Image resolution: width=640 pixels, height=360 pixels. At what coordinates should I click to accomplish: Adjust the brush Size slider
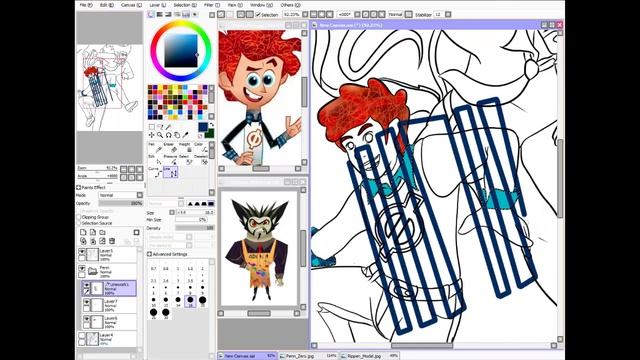click(x=195, y=212)
